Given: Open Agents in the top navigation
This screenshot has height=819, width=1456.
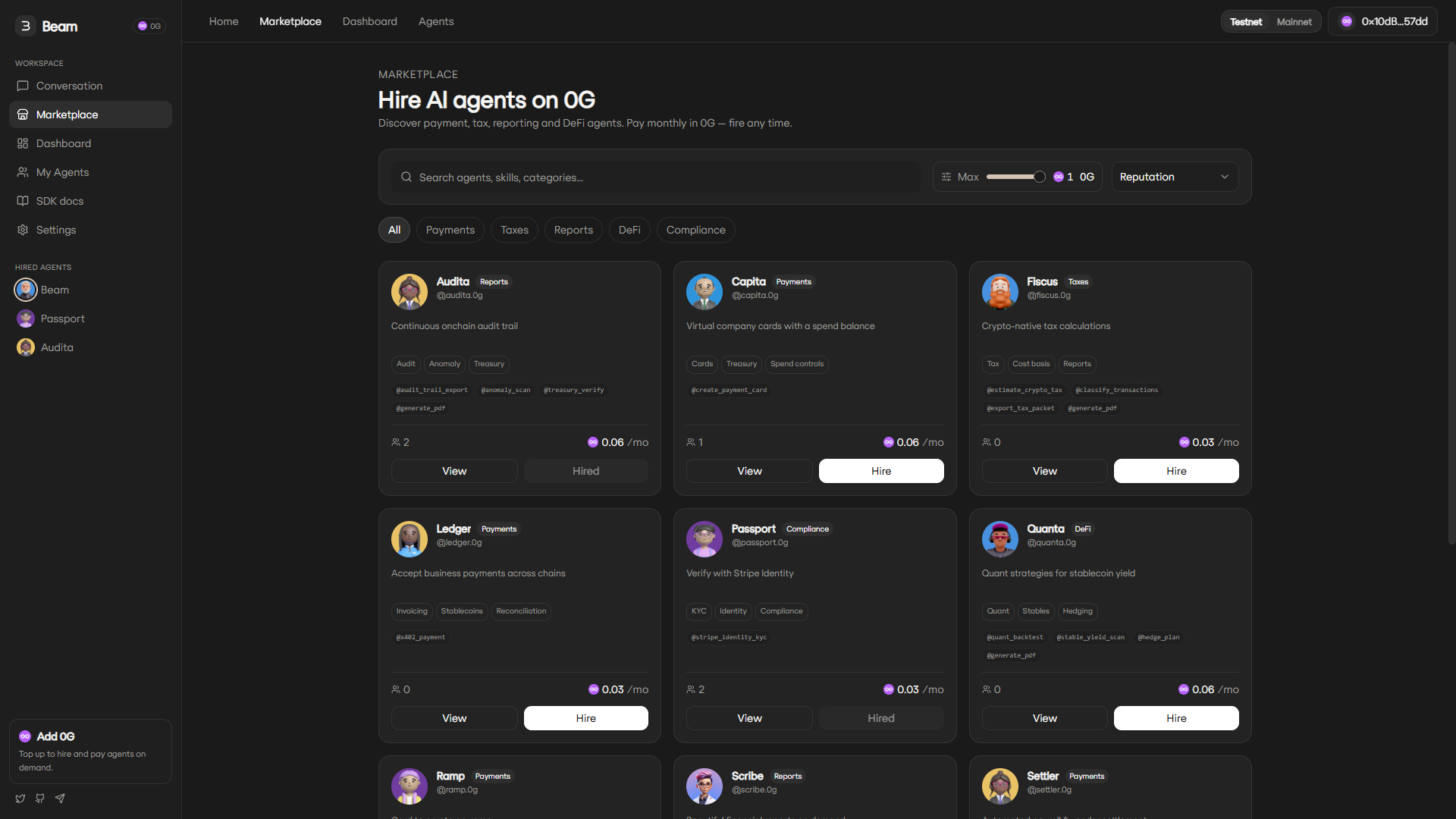Looking at the screenshot, I should pyautogui.click(x=436, y=21).
